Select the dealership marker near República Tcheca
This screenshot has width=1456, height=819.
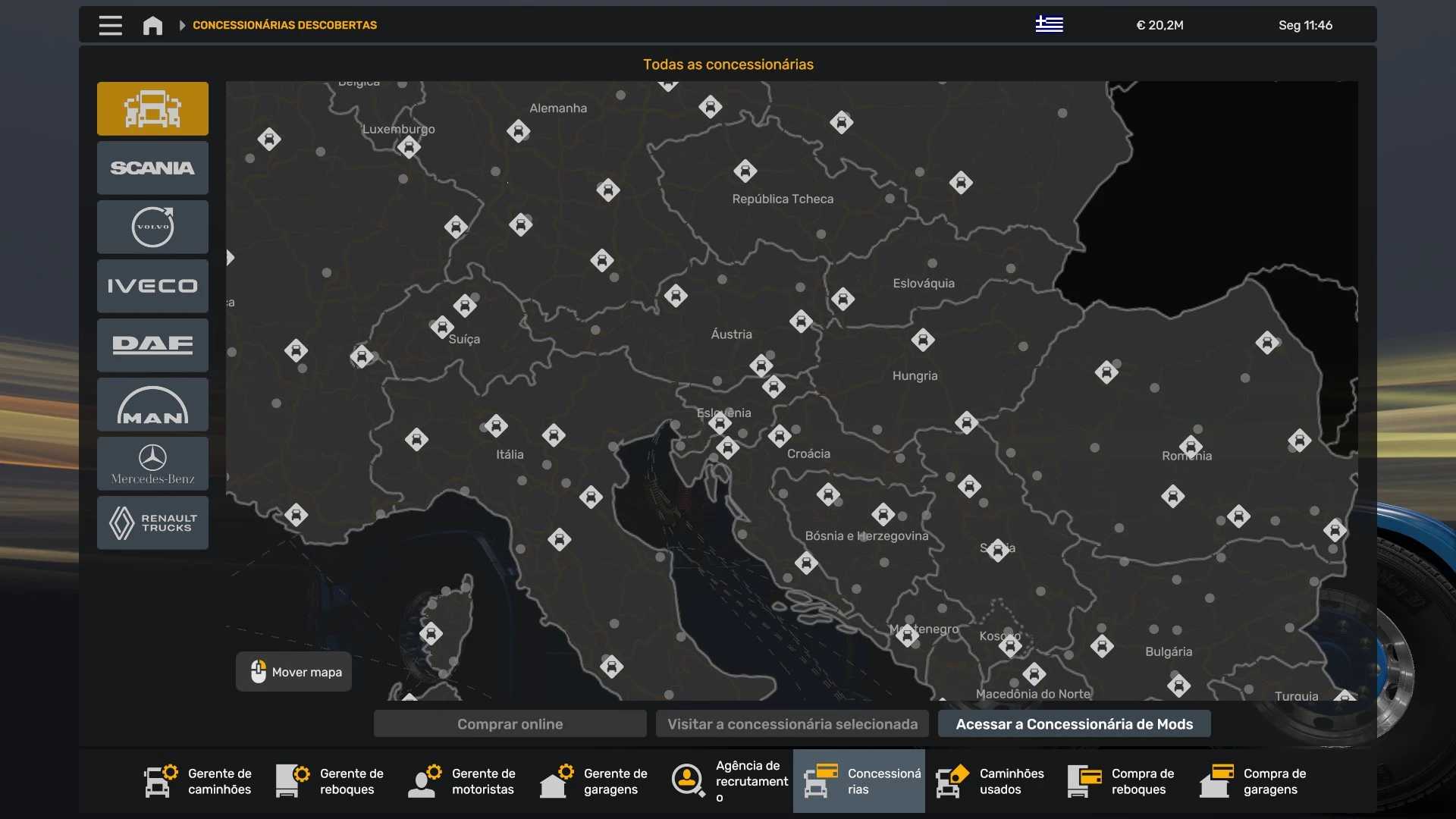pyautogui.click(x=745, y=171)
